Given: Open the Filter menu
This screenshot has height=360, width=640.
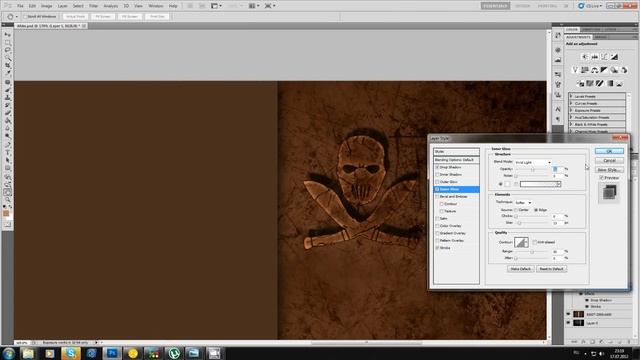Looking at the screenshot, I should [93, 6].
